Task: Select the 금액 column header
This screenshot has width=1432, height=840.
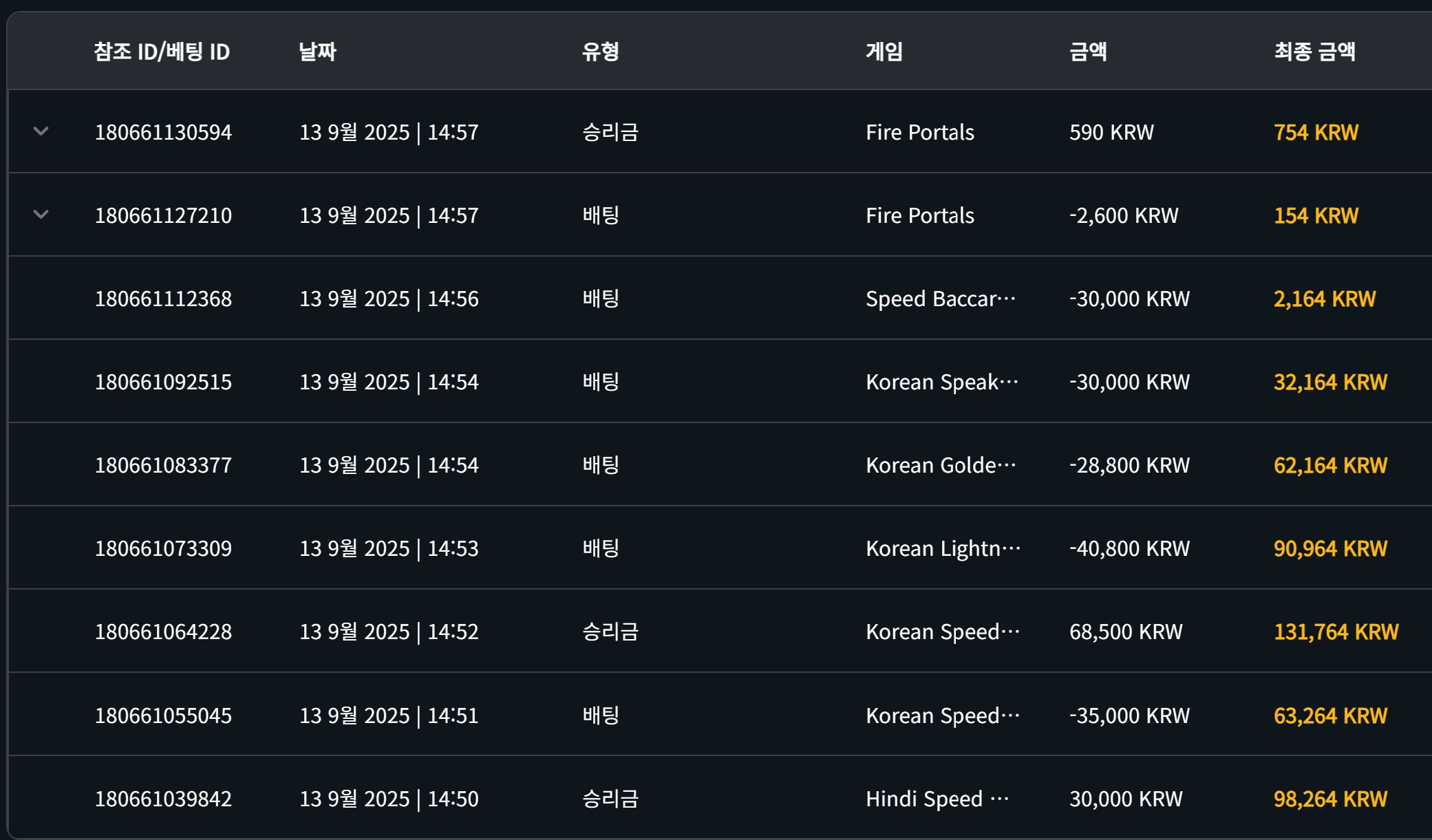Action: pyautogui.click(x=1088, y=52)
